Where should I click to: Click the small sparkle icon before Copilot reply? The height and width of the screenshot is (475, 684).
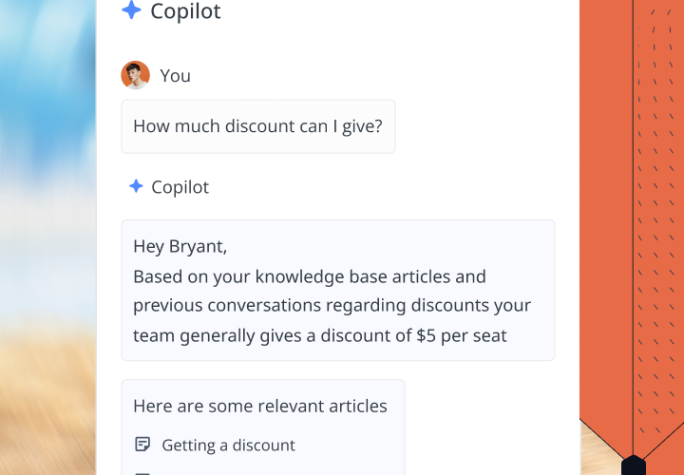coord(136,186)
